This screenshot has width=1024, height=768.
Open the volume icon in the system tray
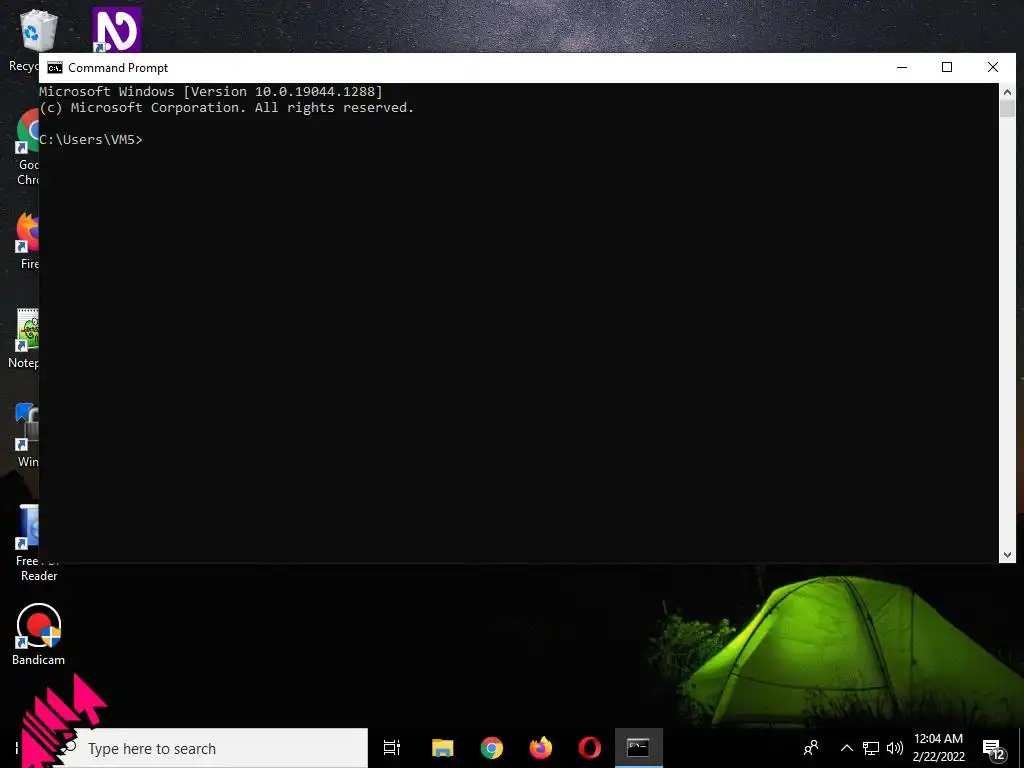[895, 748]
